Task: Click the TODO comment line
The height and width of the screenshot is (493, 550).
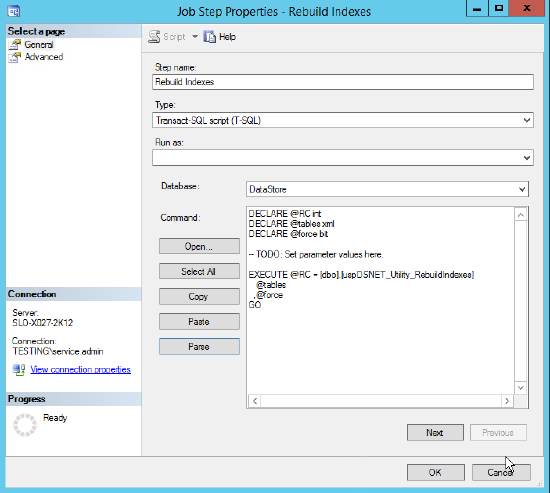Action: coord(316,254)
